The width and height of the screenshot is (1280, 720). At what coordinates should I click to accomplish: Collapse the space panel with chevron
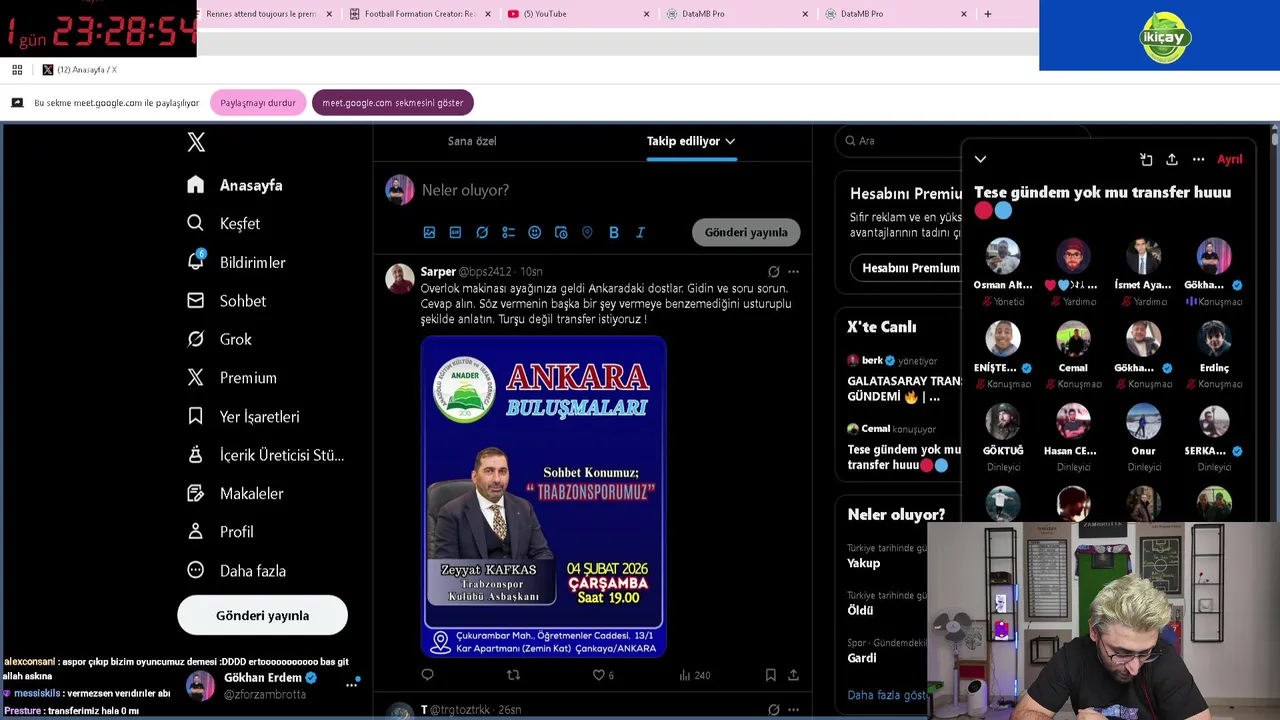pos(980,159)
